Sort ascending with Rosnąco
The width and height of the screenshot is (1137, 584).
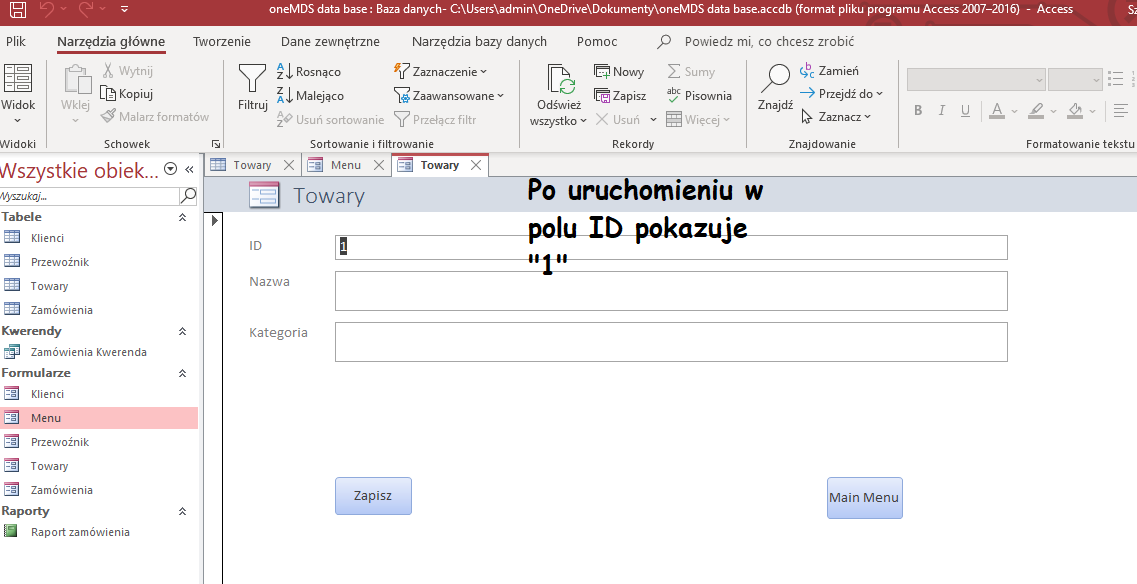click(308, 72)
